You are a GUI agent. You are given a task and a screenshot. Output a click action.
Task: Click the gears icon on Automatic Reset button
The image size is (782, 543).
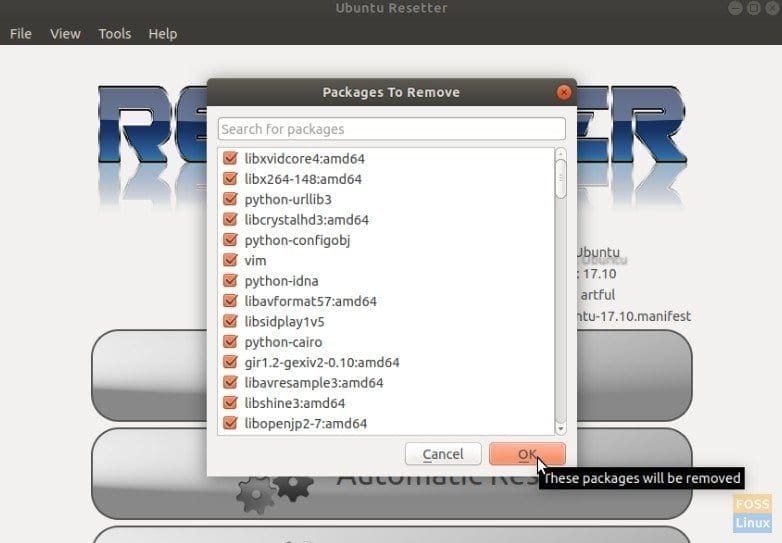[x=274, y=494]
